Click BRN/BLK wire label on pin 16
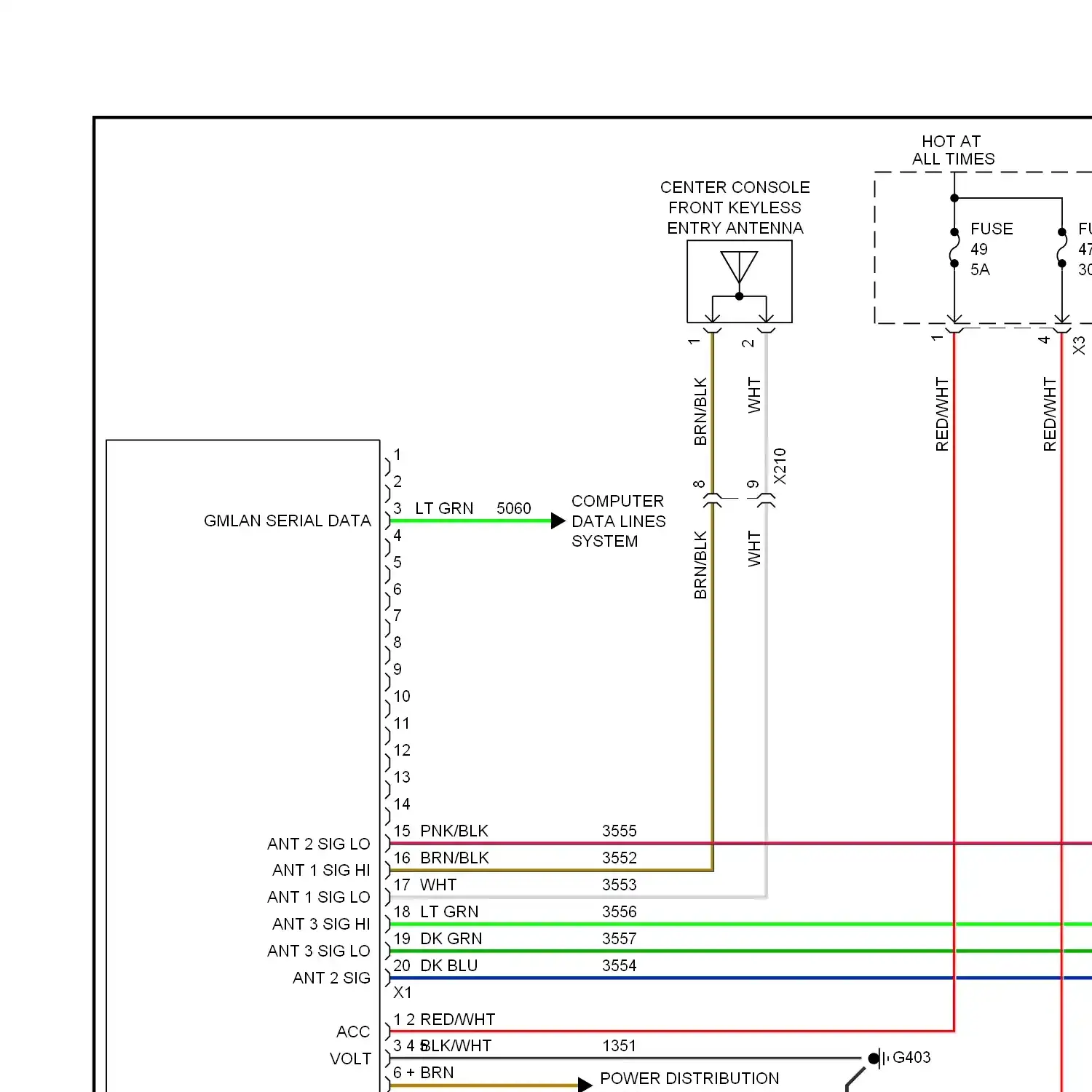This screenshot has height=1092, width=1092. tap(454, 858)
